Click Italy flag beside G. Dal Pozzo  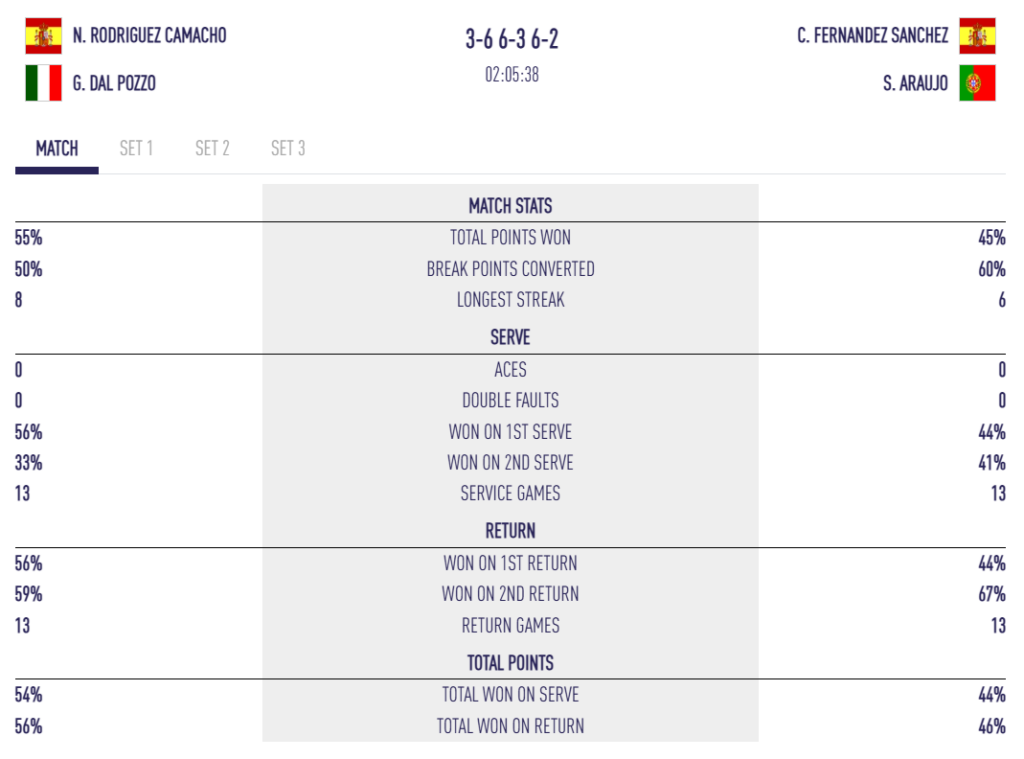coord(43,83)
